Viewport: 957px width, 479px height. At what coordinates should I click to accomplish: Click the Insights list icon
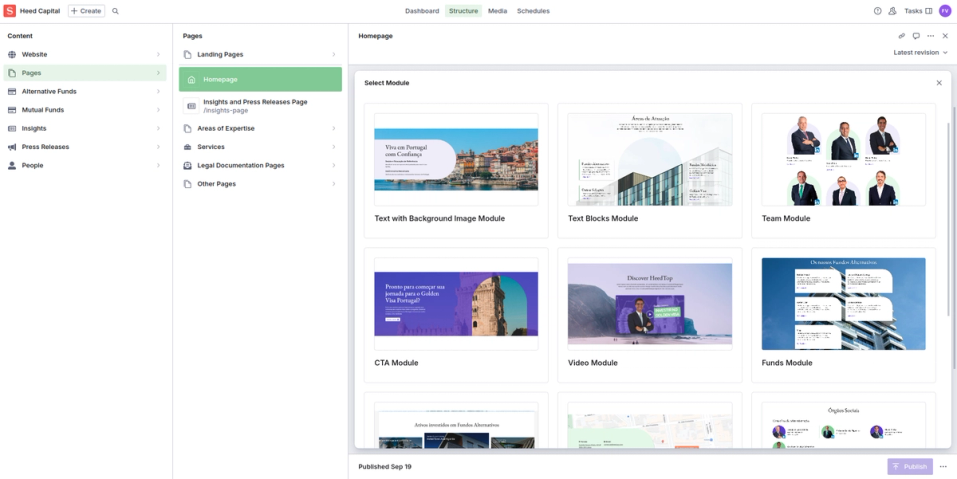[x=12, y=128]
